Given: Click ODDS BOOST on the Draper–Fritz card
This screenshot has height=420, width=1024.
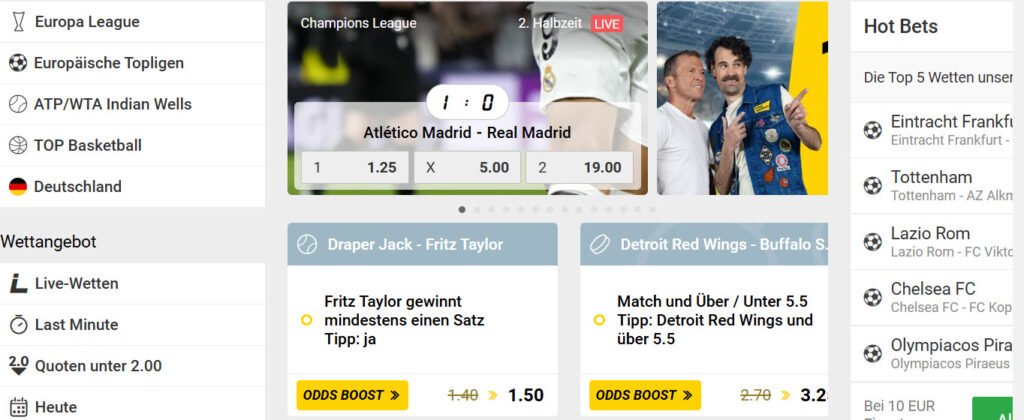Looking at the screenshot, I should (x=352, y=395).
